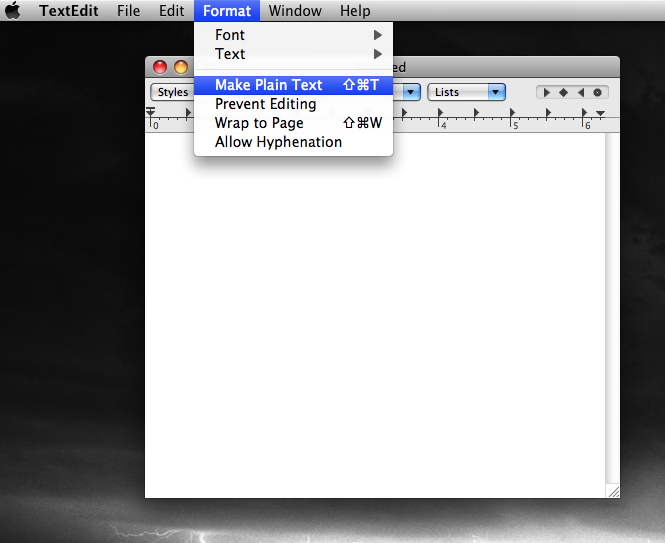Open the File menu
This screenshot has width=665, height=543.
click(x=129, y=11)
